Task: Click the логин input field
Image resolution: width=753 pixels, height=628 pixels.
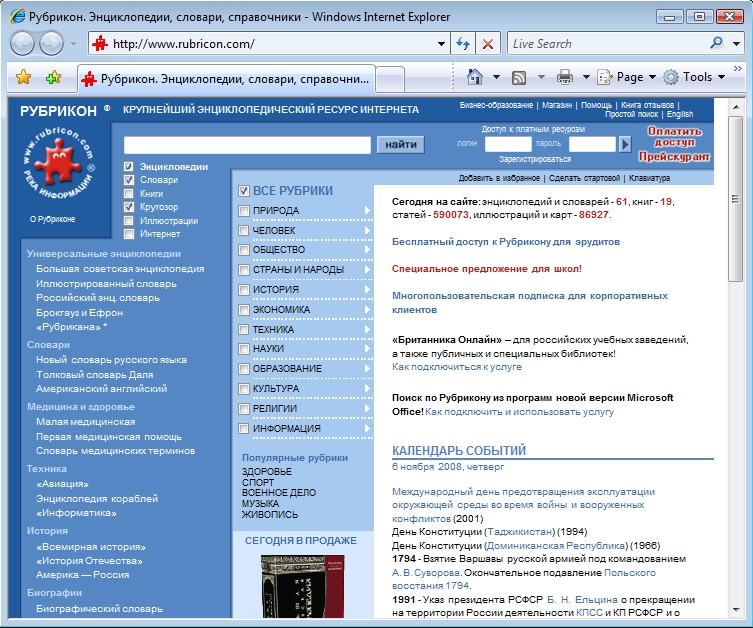Action: 508,144
